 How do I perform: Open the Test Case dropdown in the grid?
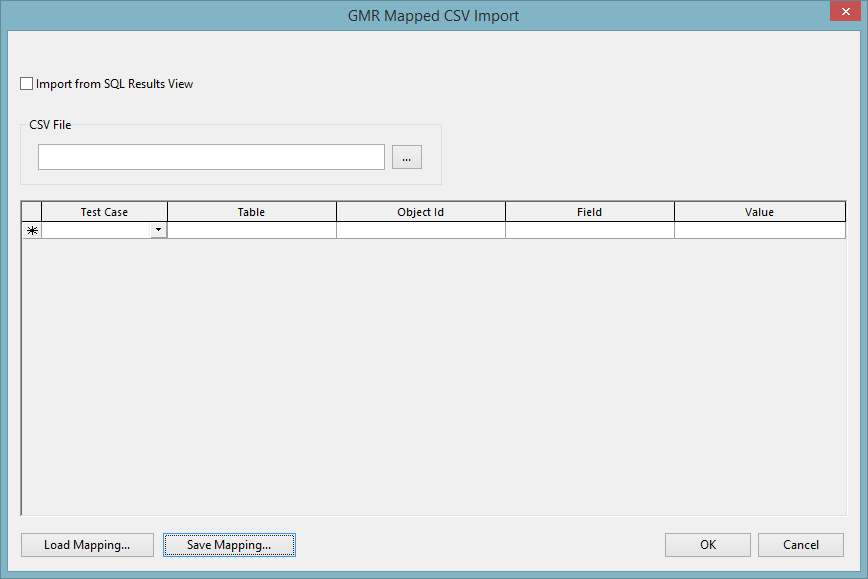click(x=158, y=230)
